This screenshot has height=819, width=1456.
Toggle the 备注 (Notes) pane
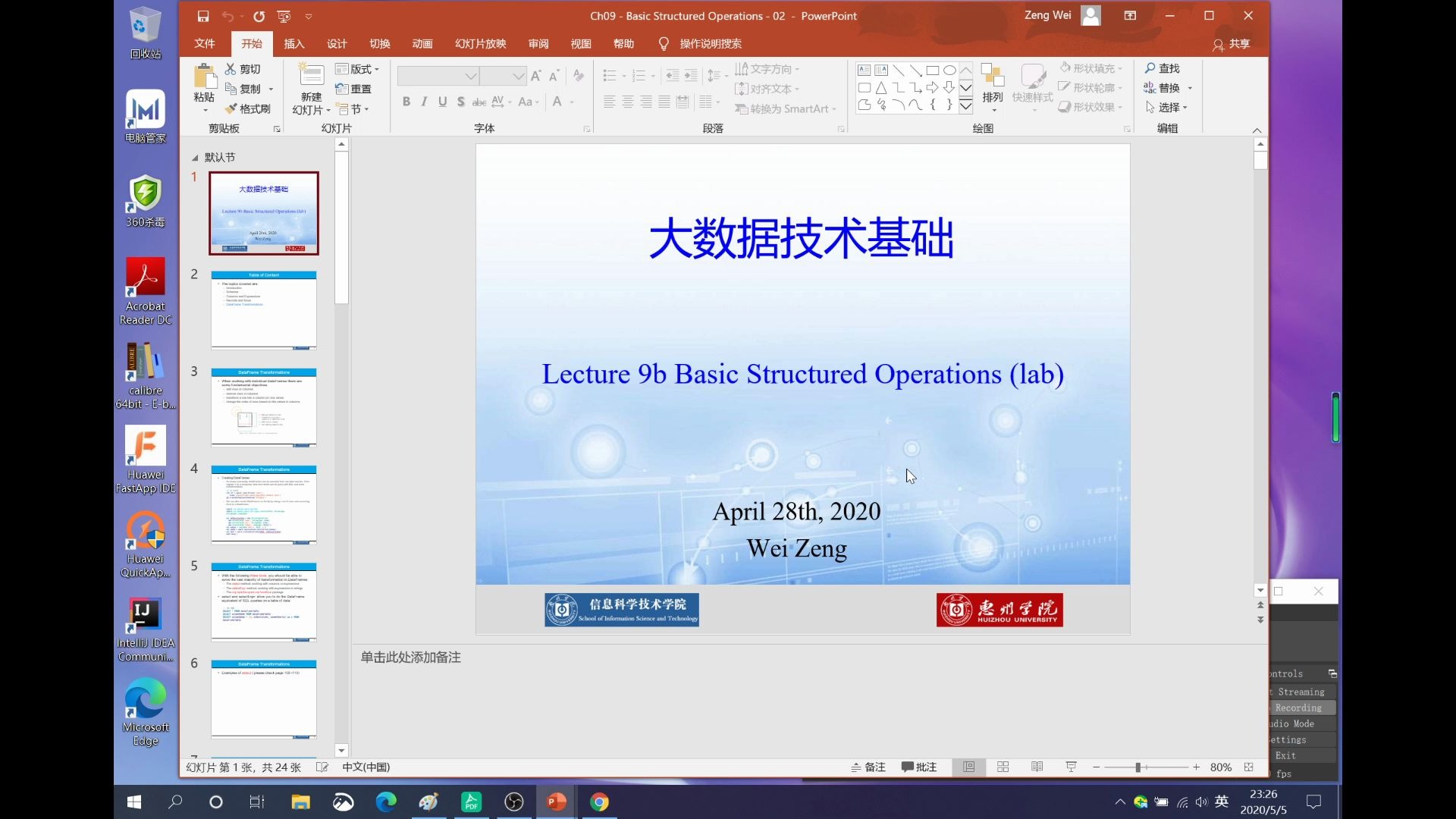(x=868, y=767)
